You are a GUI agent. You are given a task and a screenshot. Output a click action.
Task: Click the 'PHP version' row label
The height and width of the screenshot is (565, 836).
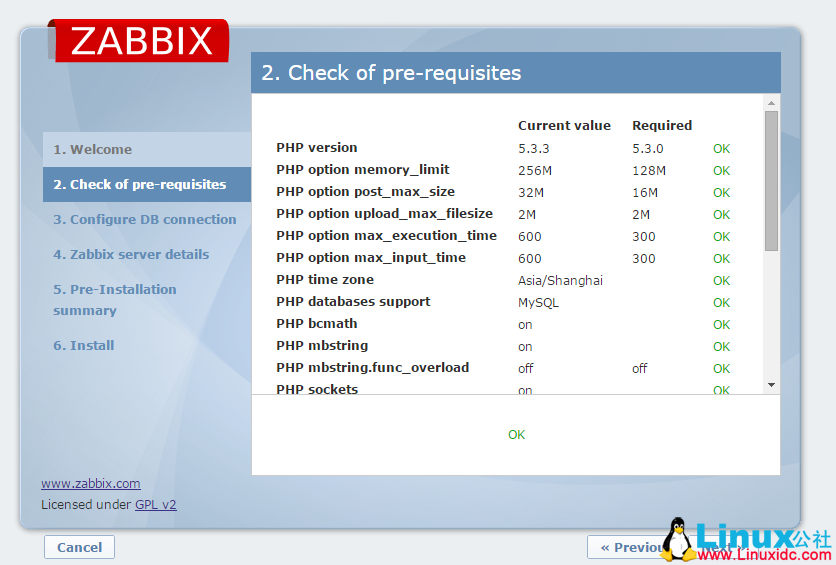317,148
